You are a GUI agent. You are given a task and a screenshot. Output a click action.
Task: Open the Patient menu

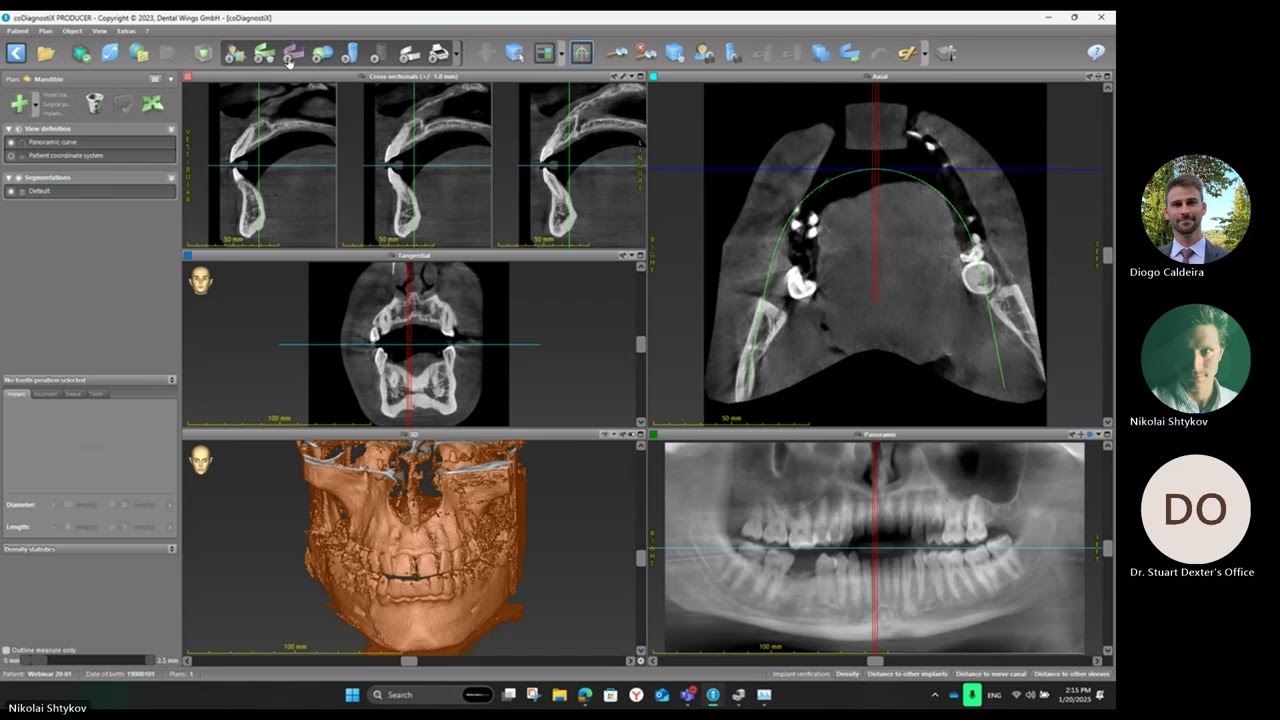[17, 31]
